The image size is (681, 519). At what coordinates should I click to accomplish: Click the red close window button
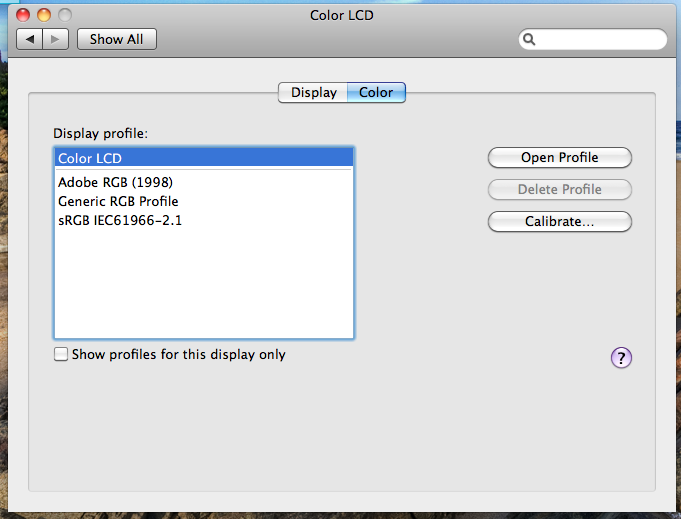coord(24,15)
